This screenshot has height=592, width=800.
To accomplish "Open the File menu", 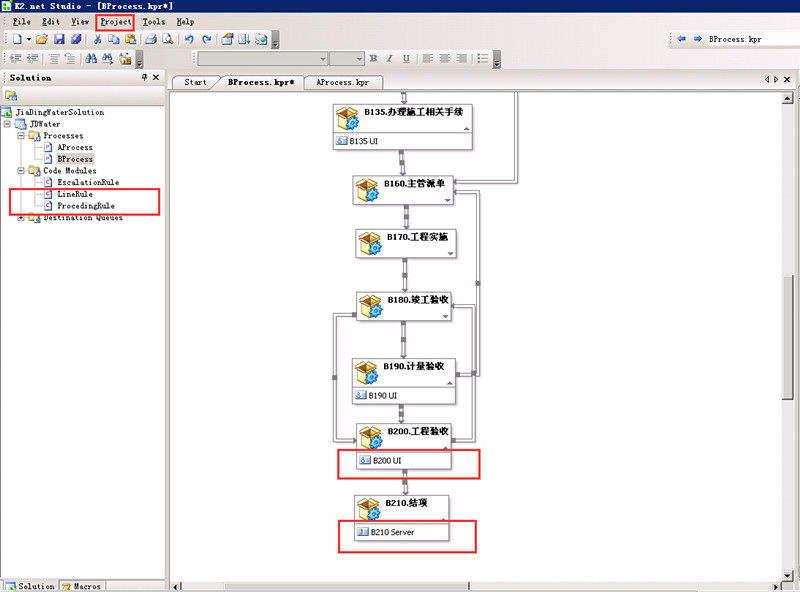I will tap(21, 21).
